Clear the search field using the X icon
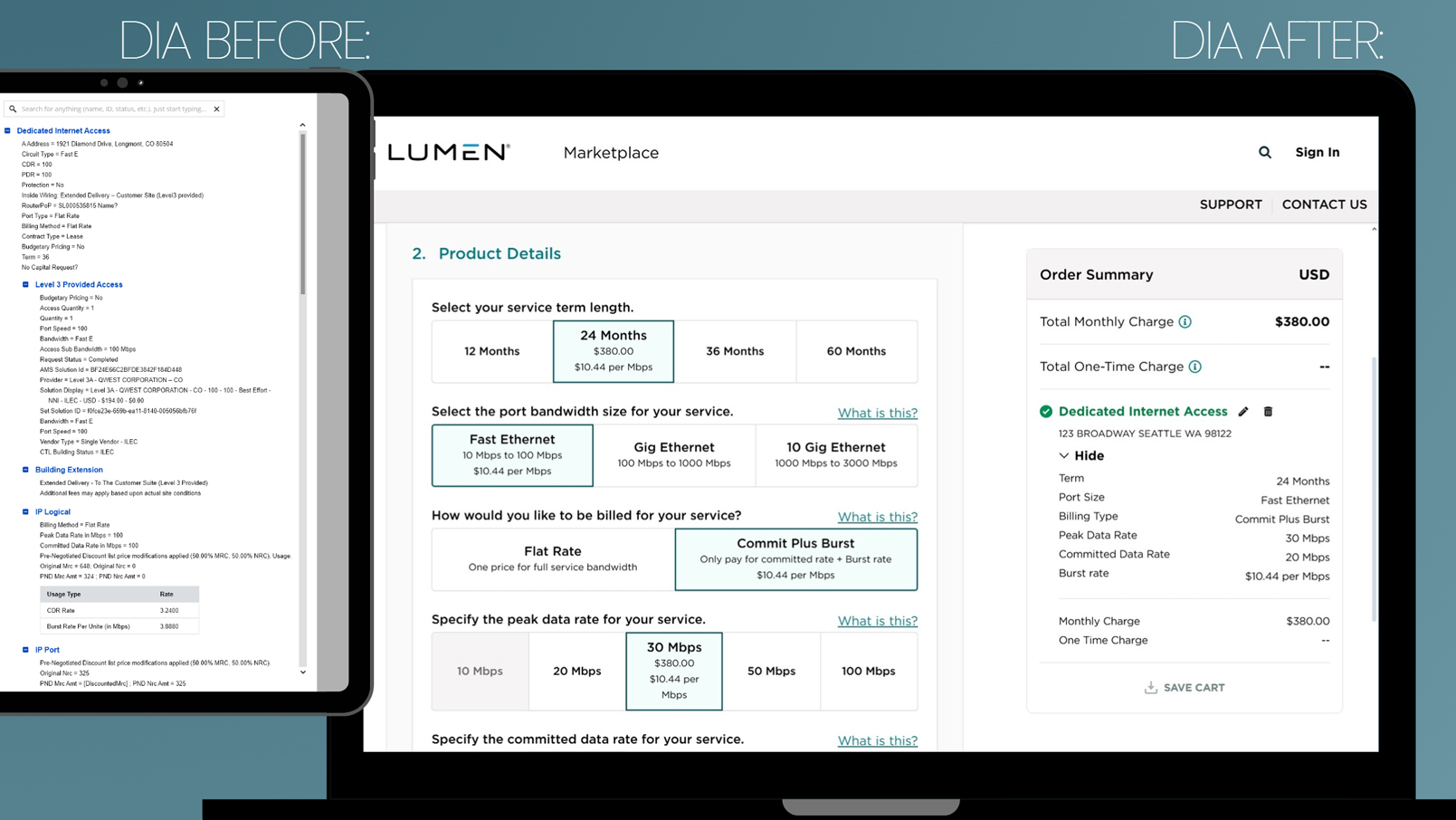Image resolution: width=1456 pixels, height=820 pixels. pyautogui.click(x=217, y=109)
